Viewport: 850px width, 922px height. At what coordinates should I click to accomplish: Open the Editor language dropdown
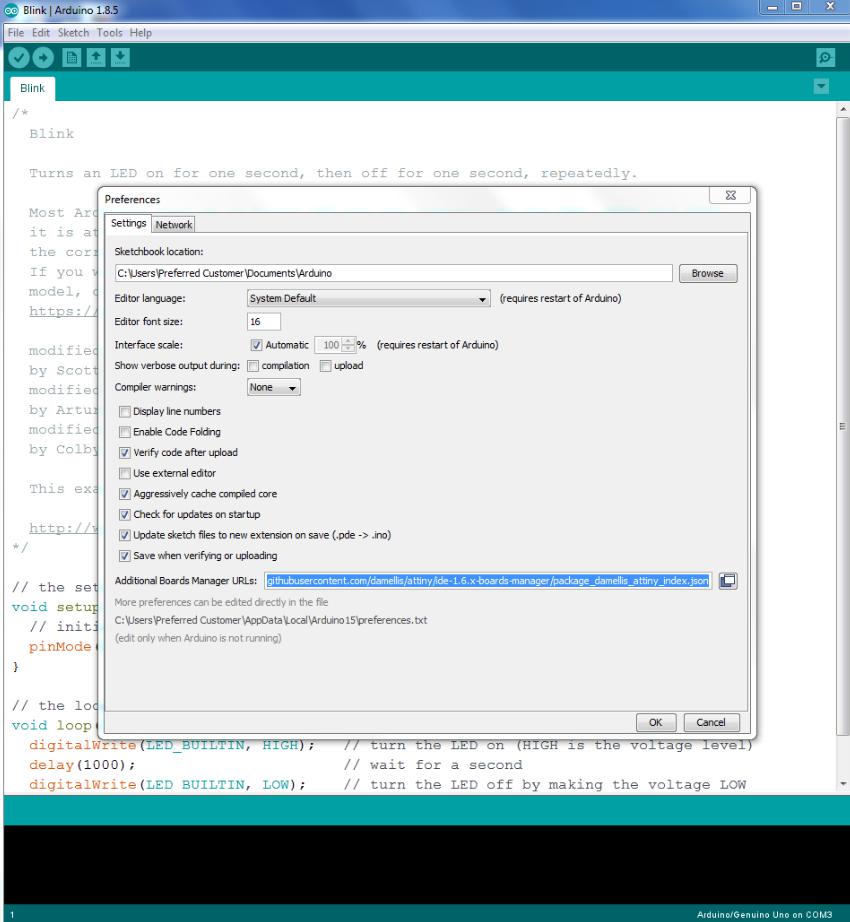(x=369, y=299)
